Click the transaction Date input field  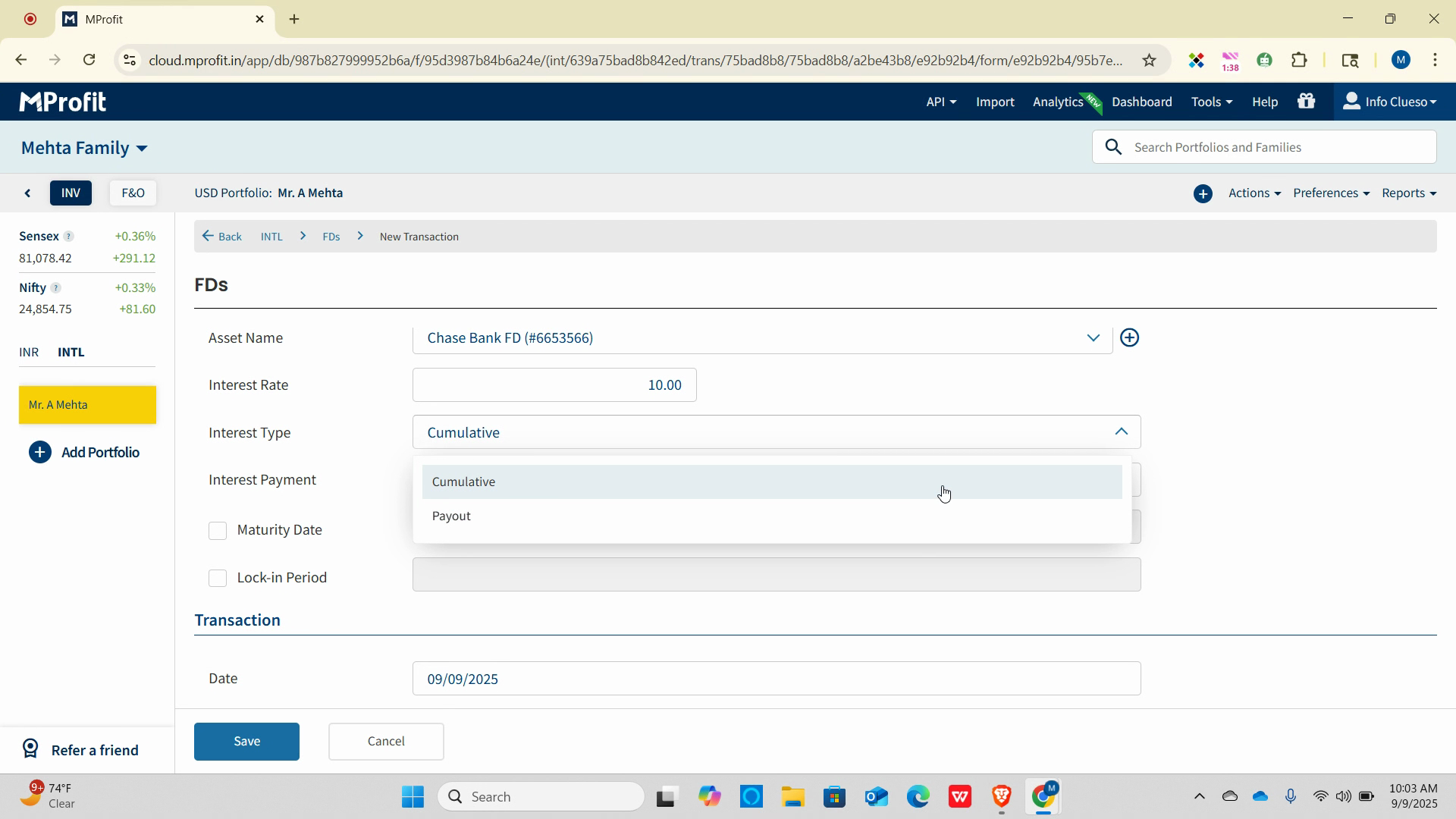pos(776,679)
